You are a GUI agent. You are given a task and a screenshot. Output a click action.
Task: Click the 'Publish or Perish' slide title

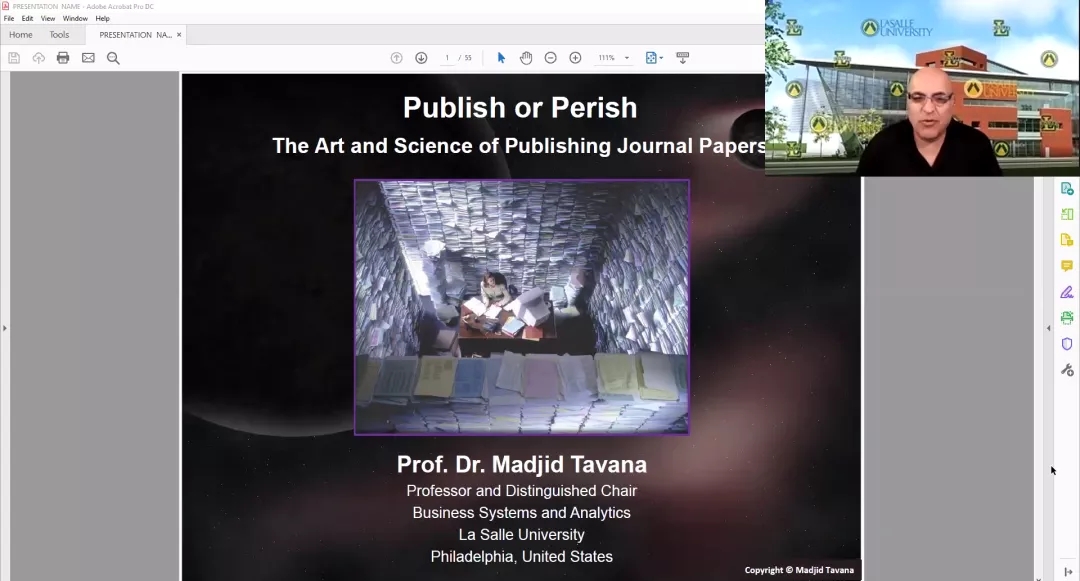click(x=520, y=107)
